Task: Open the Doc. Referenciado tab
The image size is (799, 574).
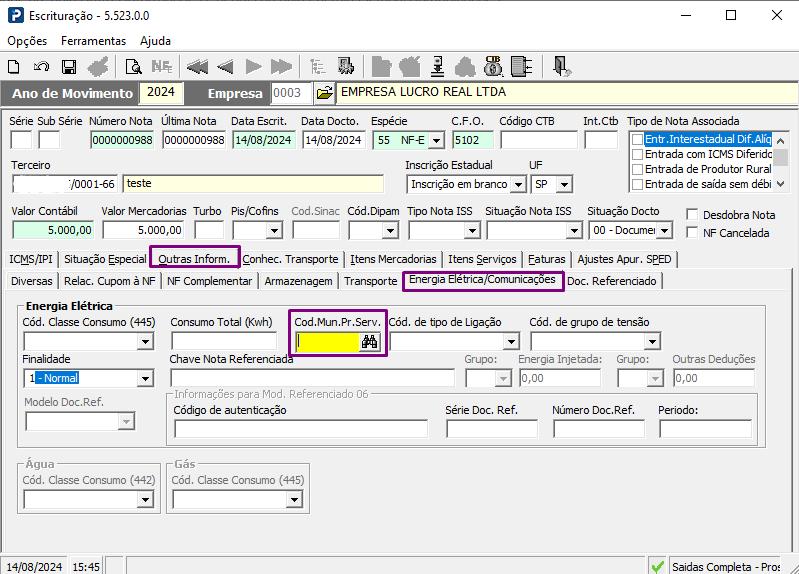Action: [x=611, y=281]
